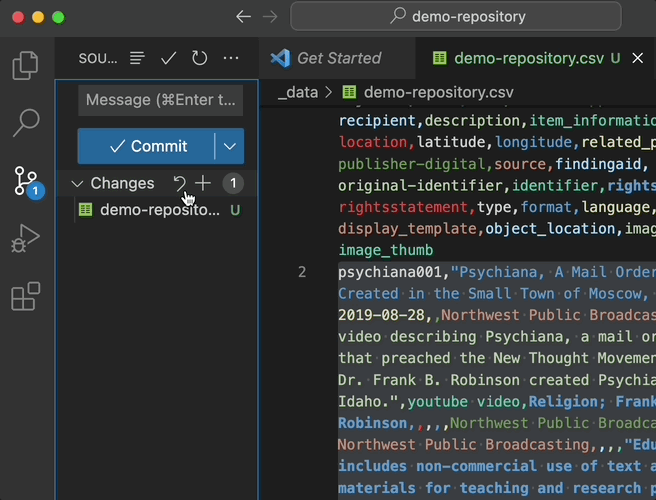Click the U status on changed file

(235, 210)
